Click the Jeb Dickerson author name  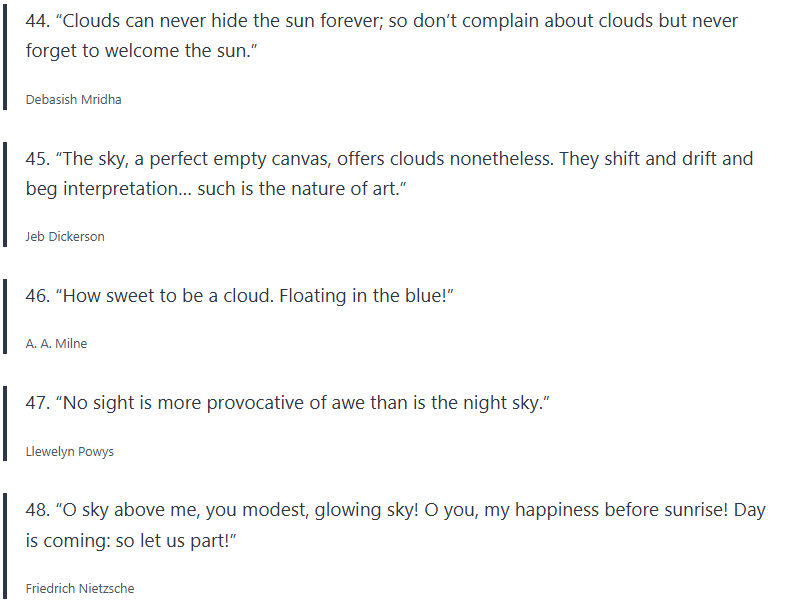click(x=65, y=237)
